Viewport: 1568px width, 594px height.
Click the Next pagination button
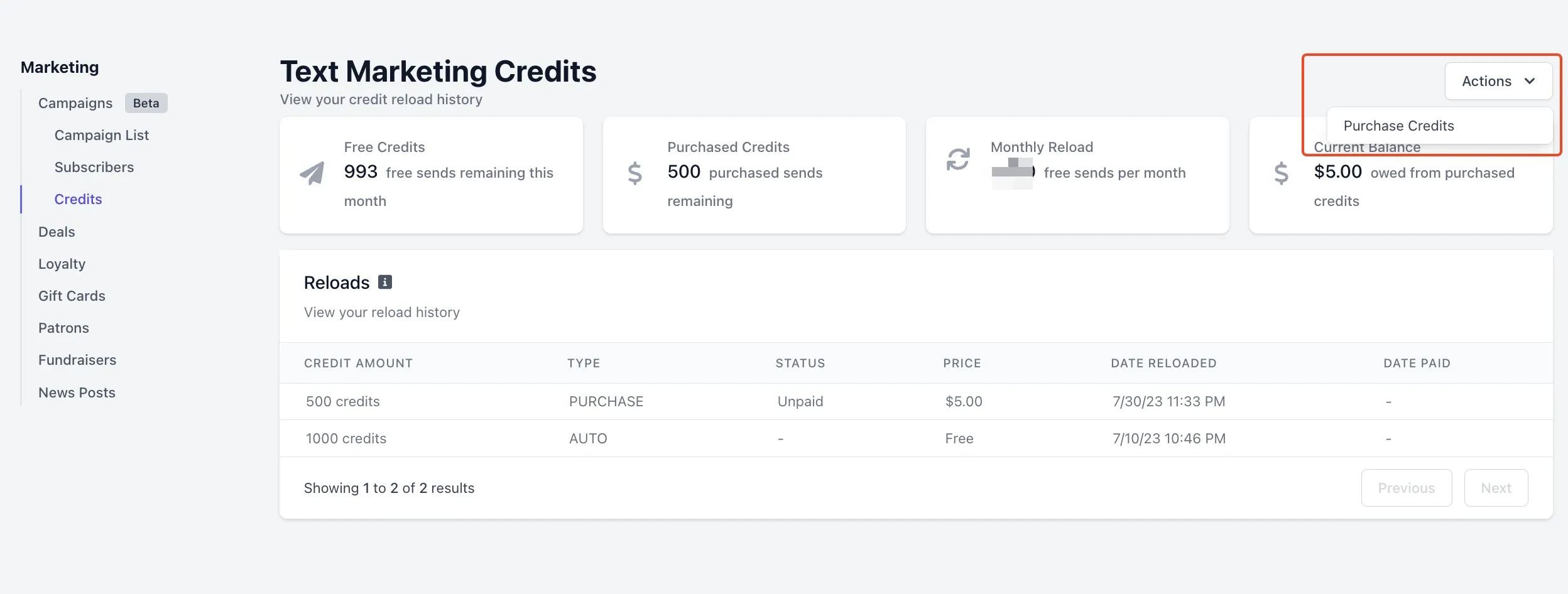1496,488
